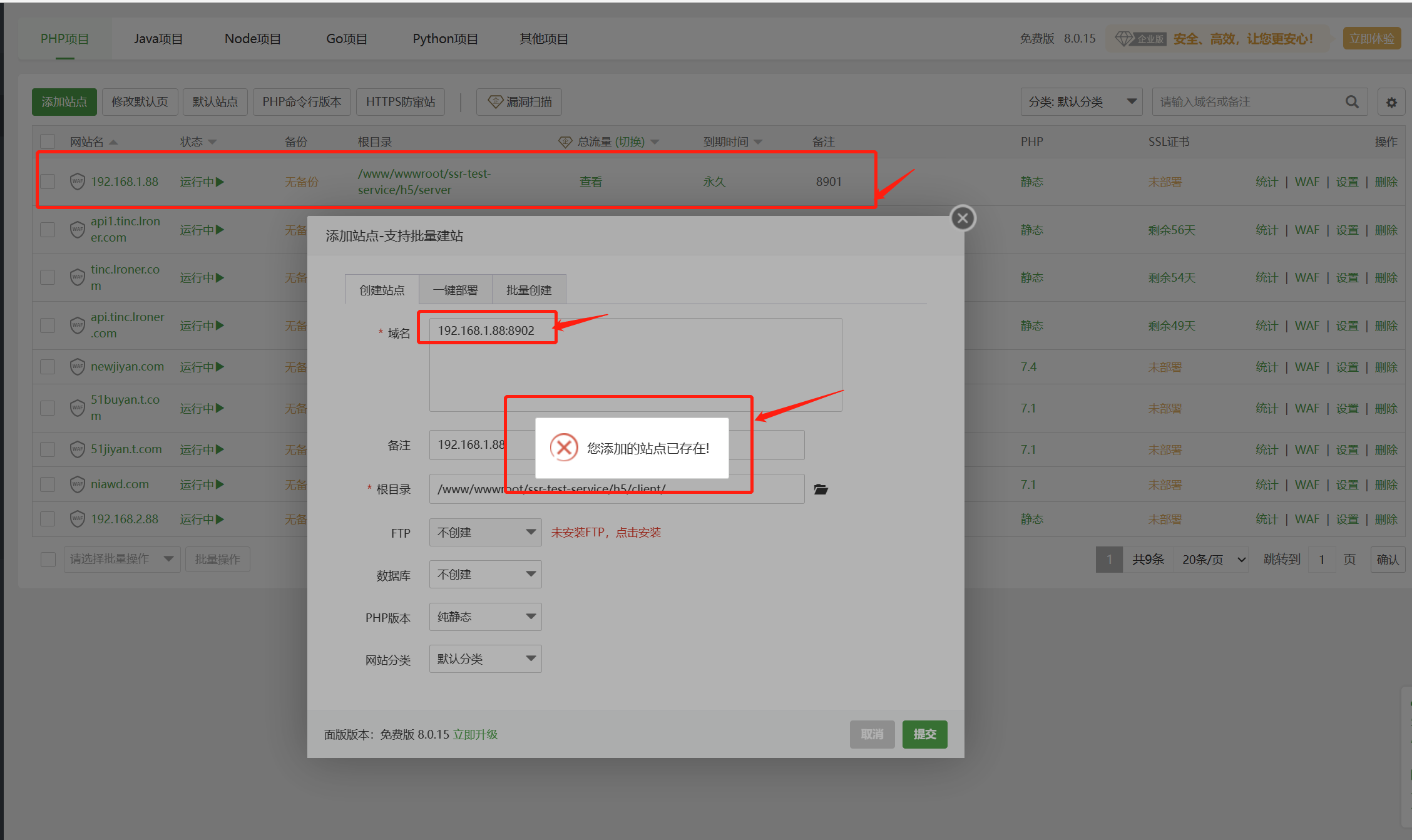Switch to the Python项目 tab
Viewport: 1412px width, 840px height.
click(445, 39)
